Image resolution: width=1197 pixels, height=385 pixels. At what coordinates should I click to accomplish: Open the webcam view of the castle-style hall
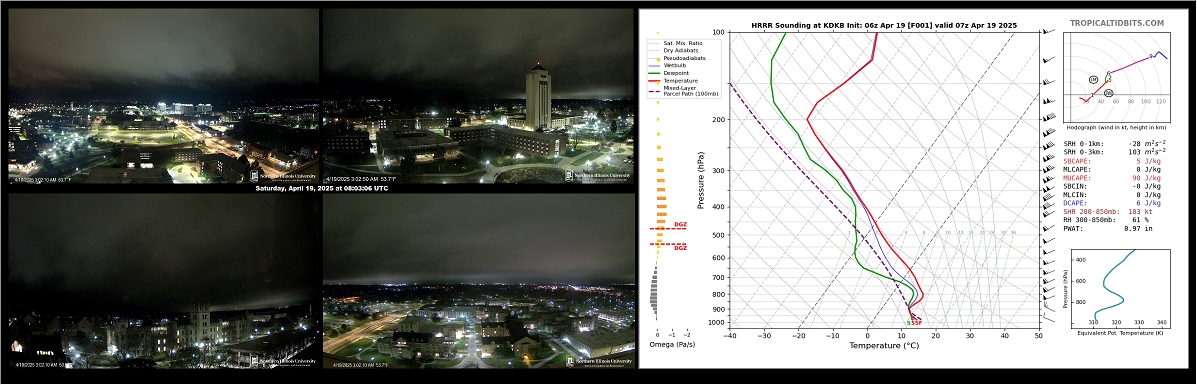coord(163,281)
